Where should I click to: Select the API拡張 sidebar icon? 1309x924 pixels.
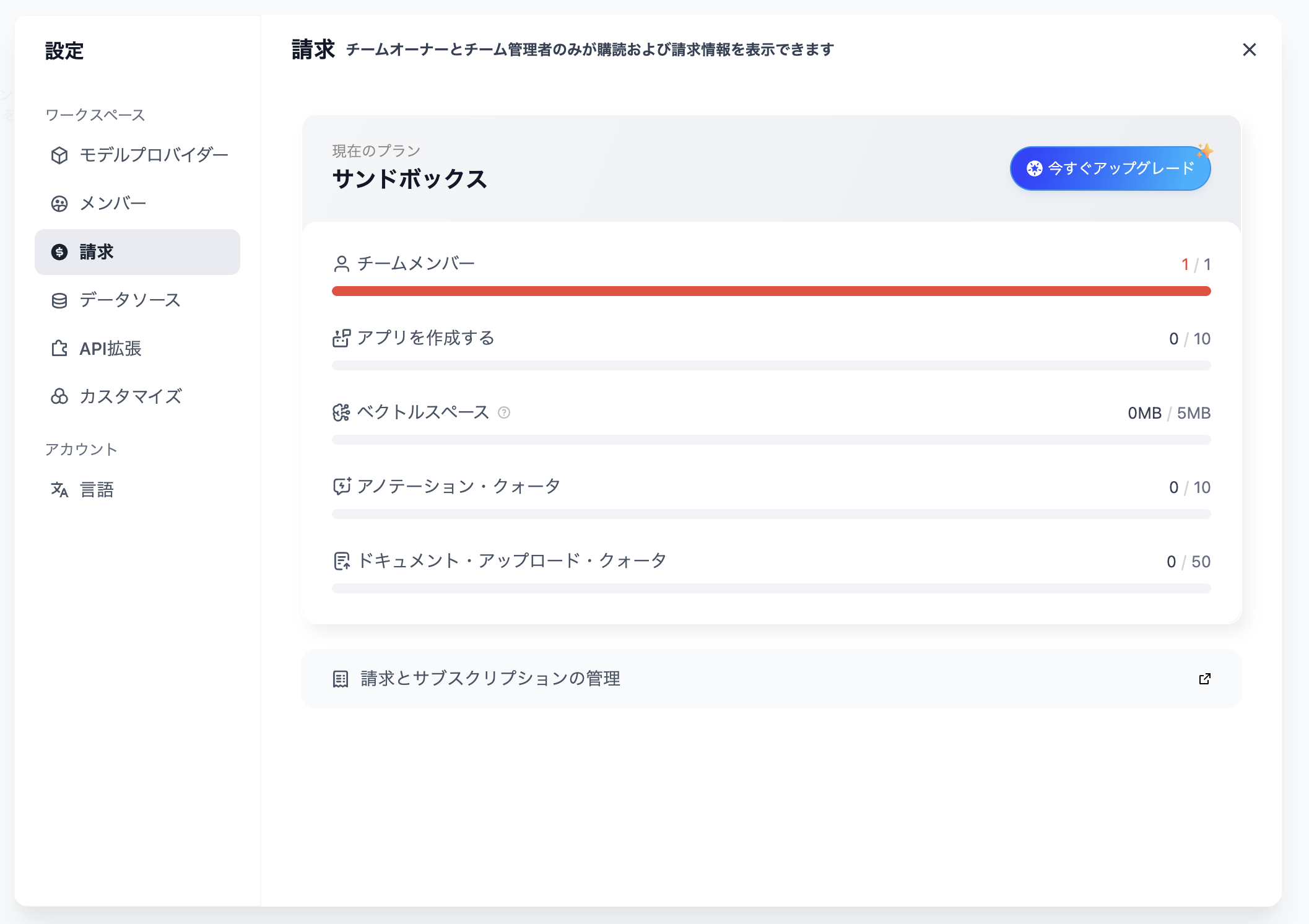tap(59, 349)
